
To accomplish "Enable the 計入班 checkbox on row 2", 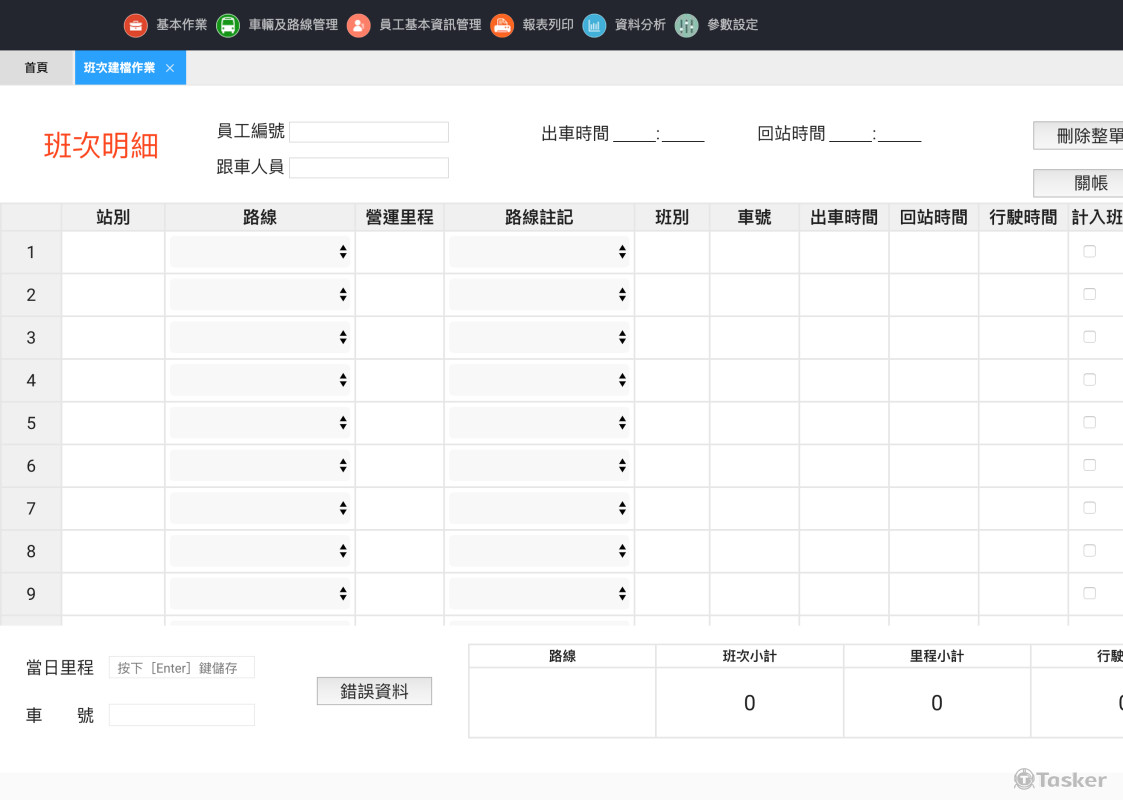I will coord(1089,294).
